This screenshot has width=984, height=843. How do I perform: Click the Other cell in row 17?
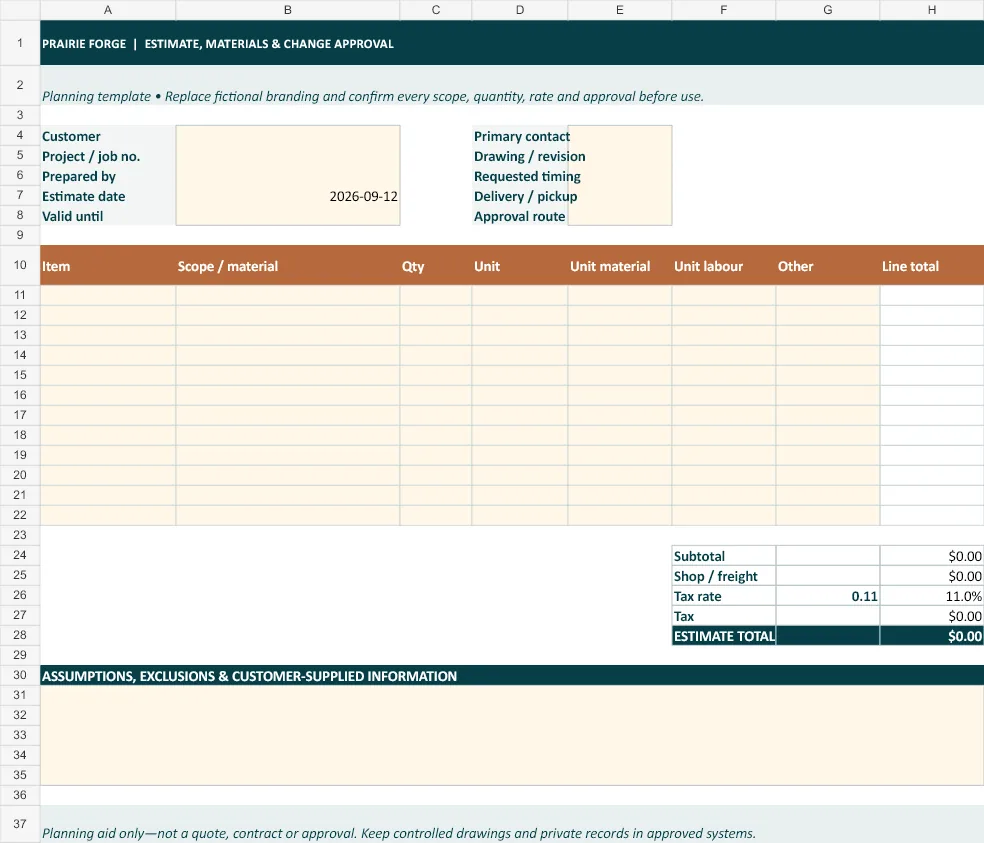coord(828,415)
